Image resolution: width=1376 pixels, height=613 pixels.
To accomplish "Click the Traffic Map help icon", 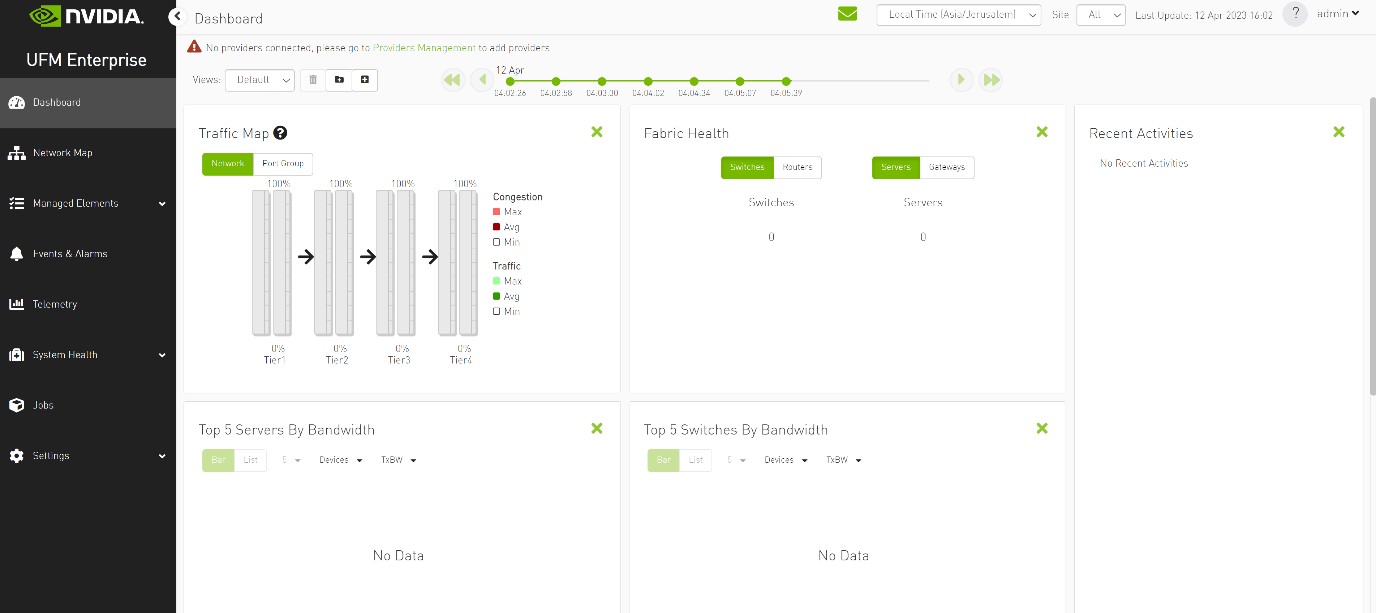I will [x=279, y=132].
